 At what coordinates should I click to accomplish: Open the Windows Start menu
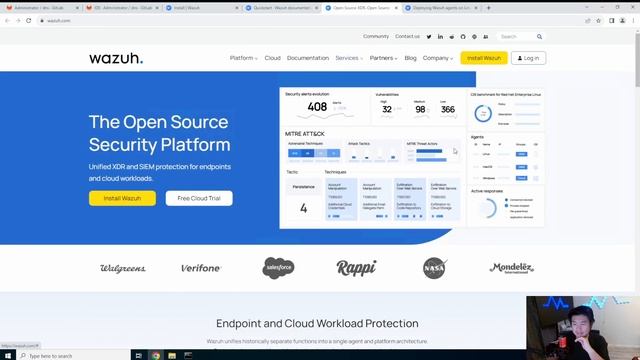coord(8,356)
